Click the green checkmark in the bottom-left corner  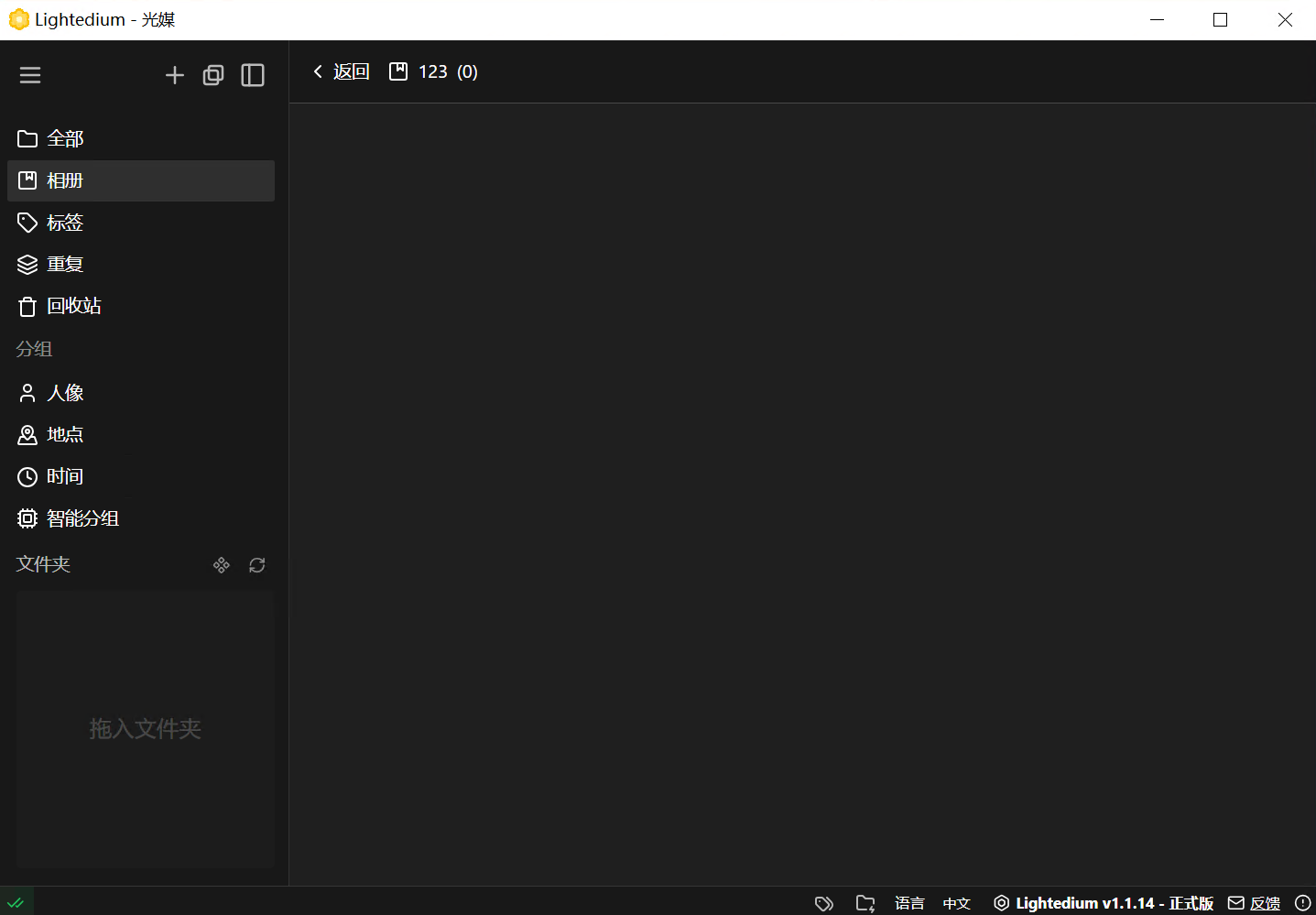point(15,901)
